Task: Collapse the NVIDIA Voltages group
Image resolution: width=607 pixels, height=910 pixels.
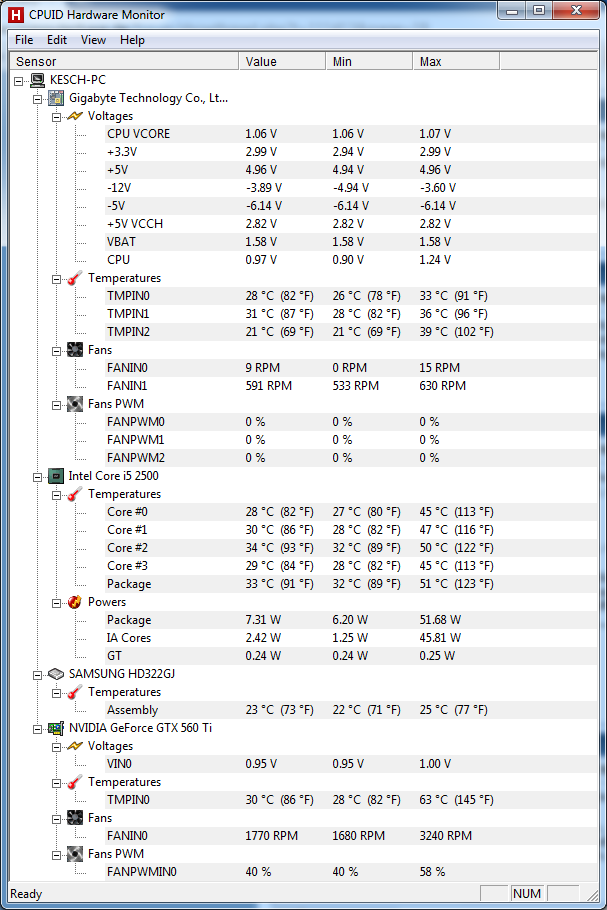Action: coord(56,747)
